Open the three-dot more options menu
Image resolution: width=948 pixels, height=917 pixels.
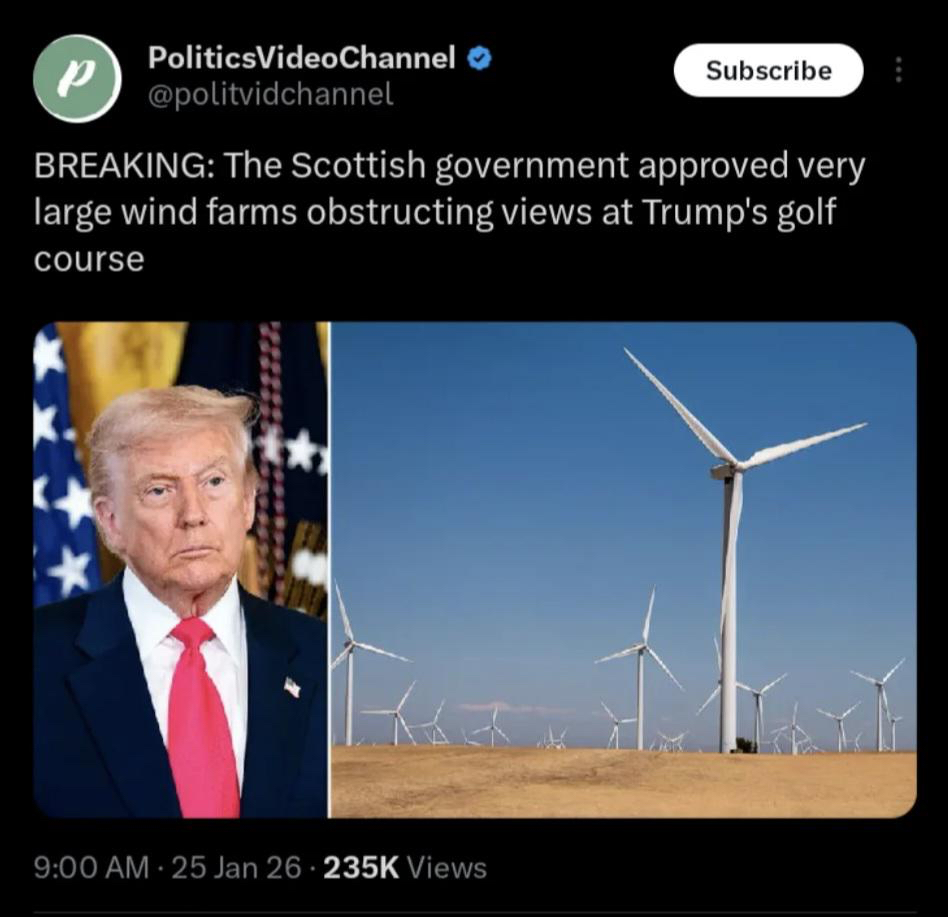(x=898, y=70)
